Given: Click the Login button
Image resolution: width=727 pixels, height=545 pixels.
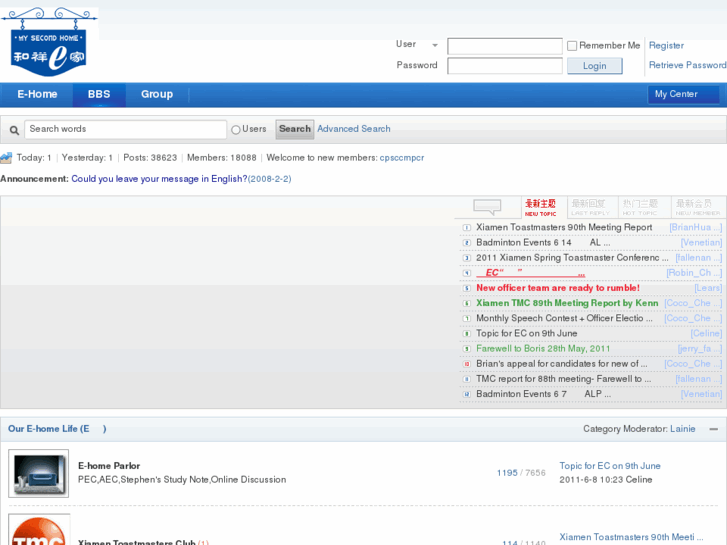Looking at the screenshot, I should [594, 66].
